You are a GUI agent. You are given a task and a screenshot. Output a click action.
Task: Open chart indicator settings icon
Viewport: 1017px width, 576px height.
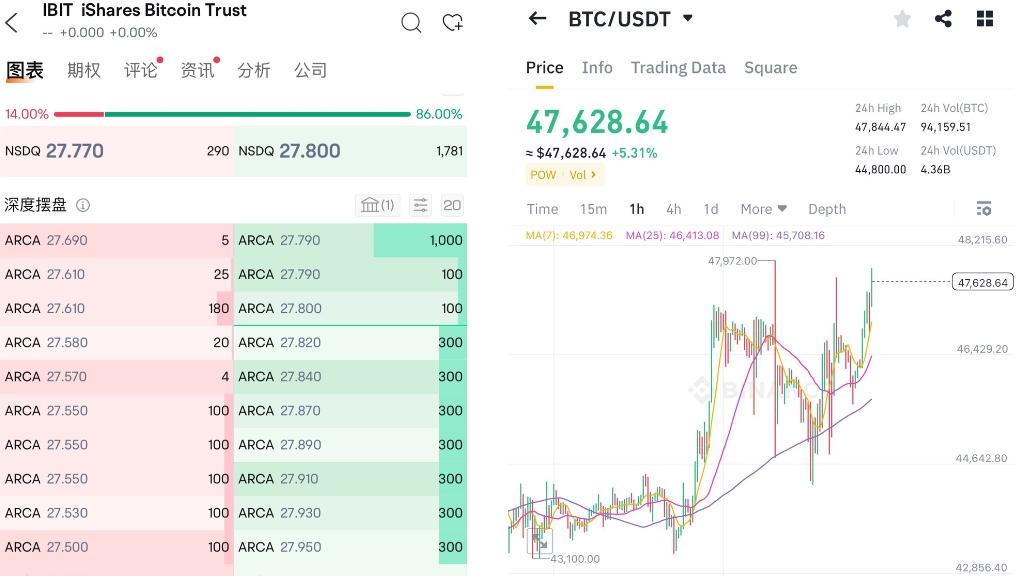pos(984,209)
